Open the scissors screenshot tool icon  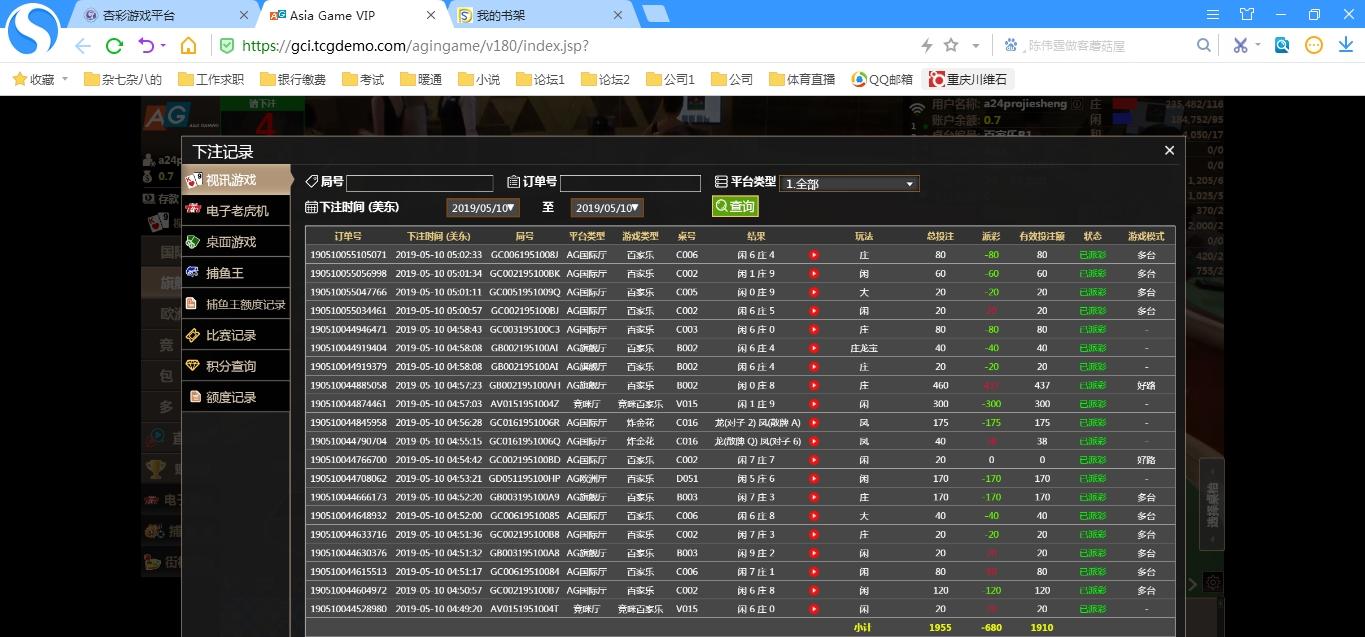click(x=1240, y=46)
